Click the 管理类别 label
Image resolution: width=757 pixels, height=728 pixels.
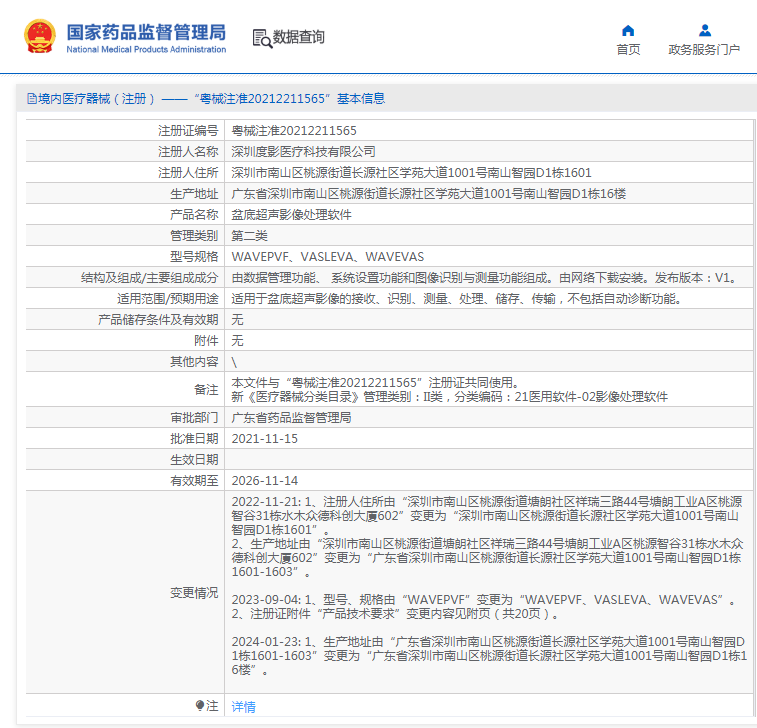(x=194, y=236)
